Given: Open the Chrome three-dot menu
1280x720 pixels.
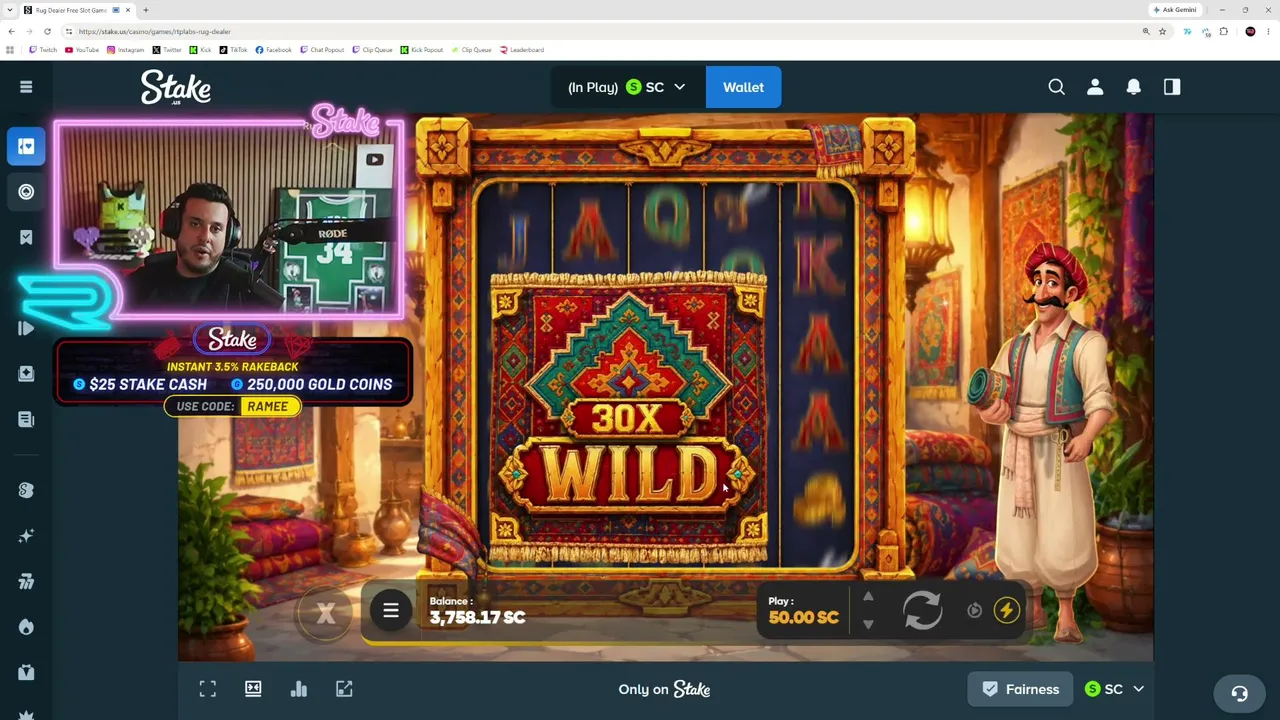Looking at the screenshot, I should [1269, 31].
